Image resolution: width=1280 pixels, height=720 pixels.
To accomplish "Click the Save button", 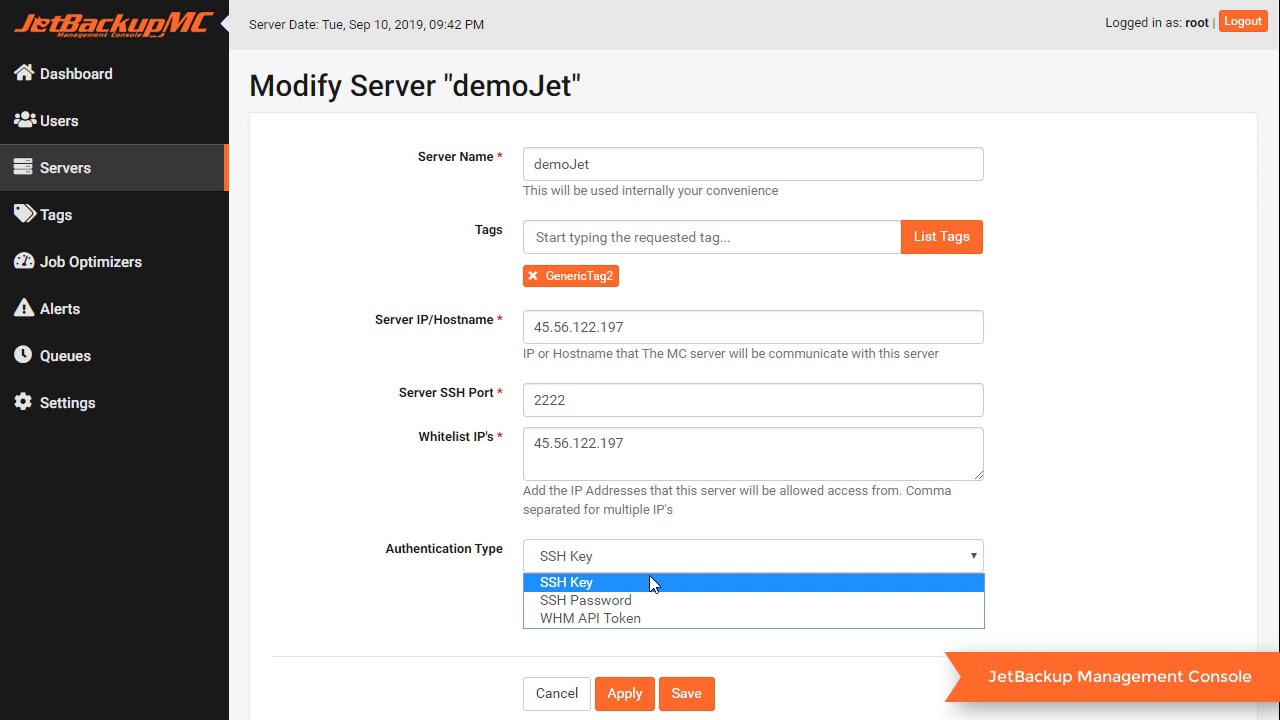I will point(687,694).
